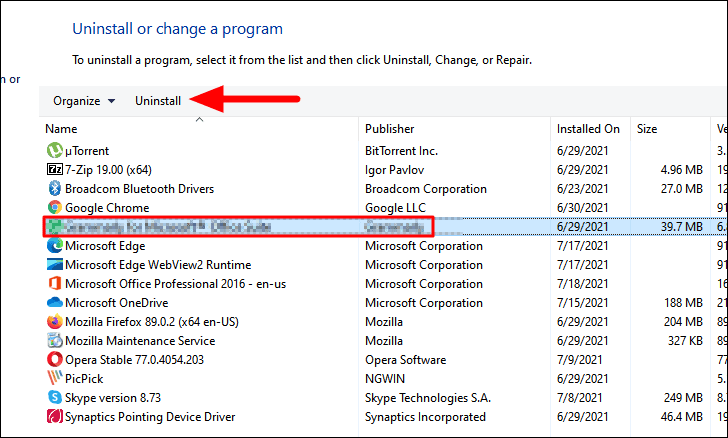Sort list by Publisher column

click(x=390, y=129)
